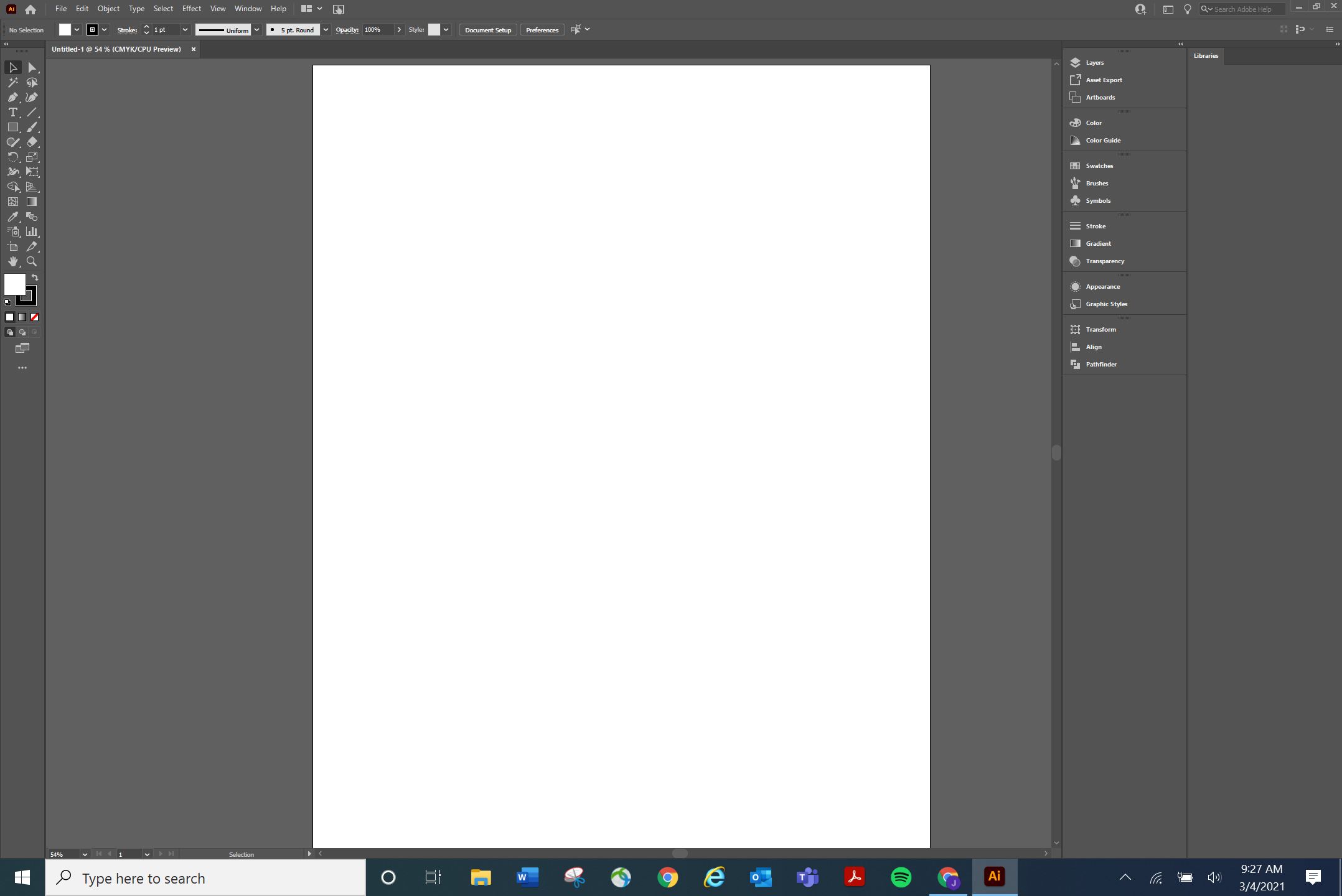The height and width of the screenshot is (896, 1342).
Task: Click the Layers panel label
Action: 1095,61
